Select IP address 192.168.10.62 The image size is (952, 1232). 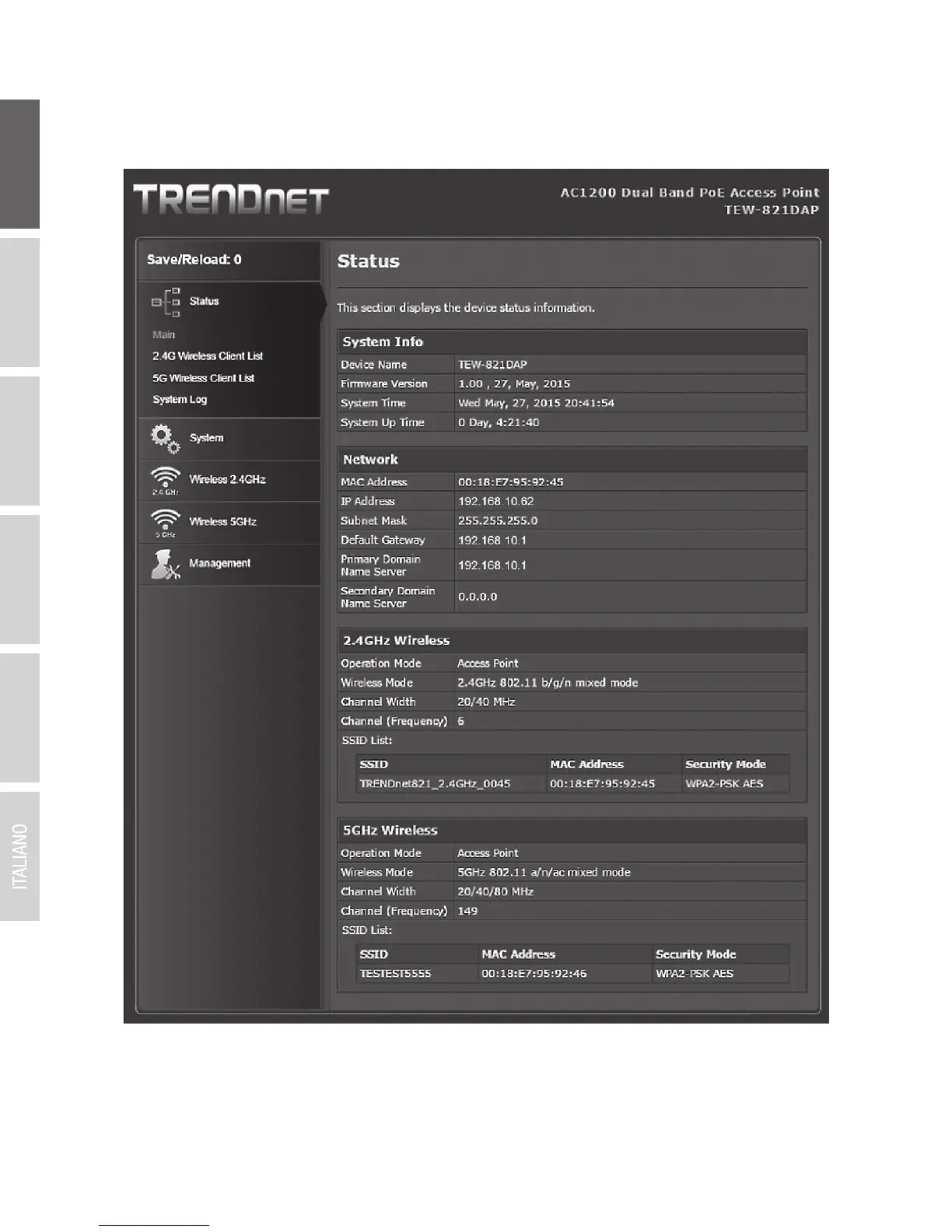click(x=495, y=502)
